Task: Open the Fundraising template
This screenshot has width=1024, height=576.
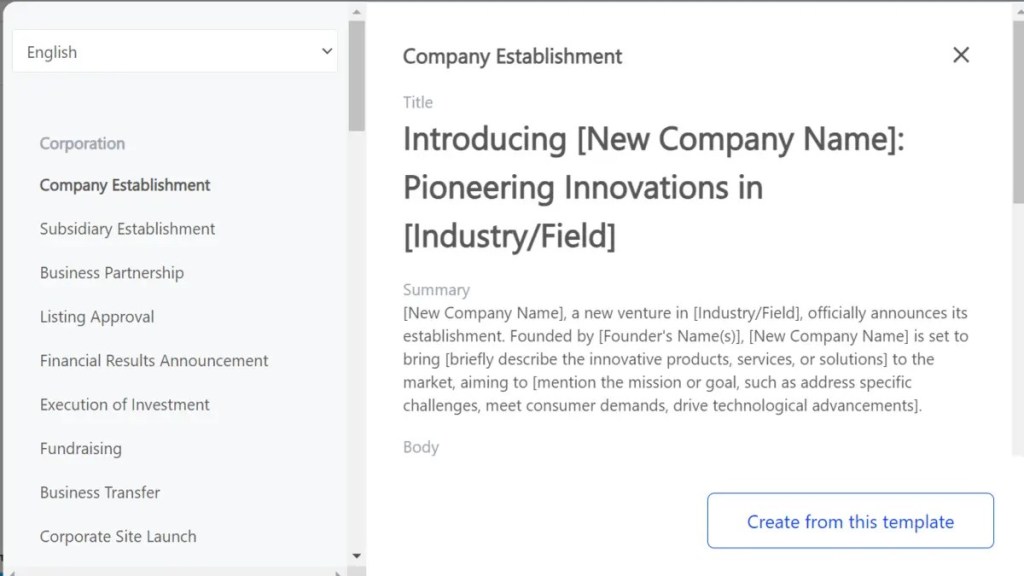Action: pos(80,449)
